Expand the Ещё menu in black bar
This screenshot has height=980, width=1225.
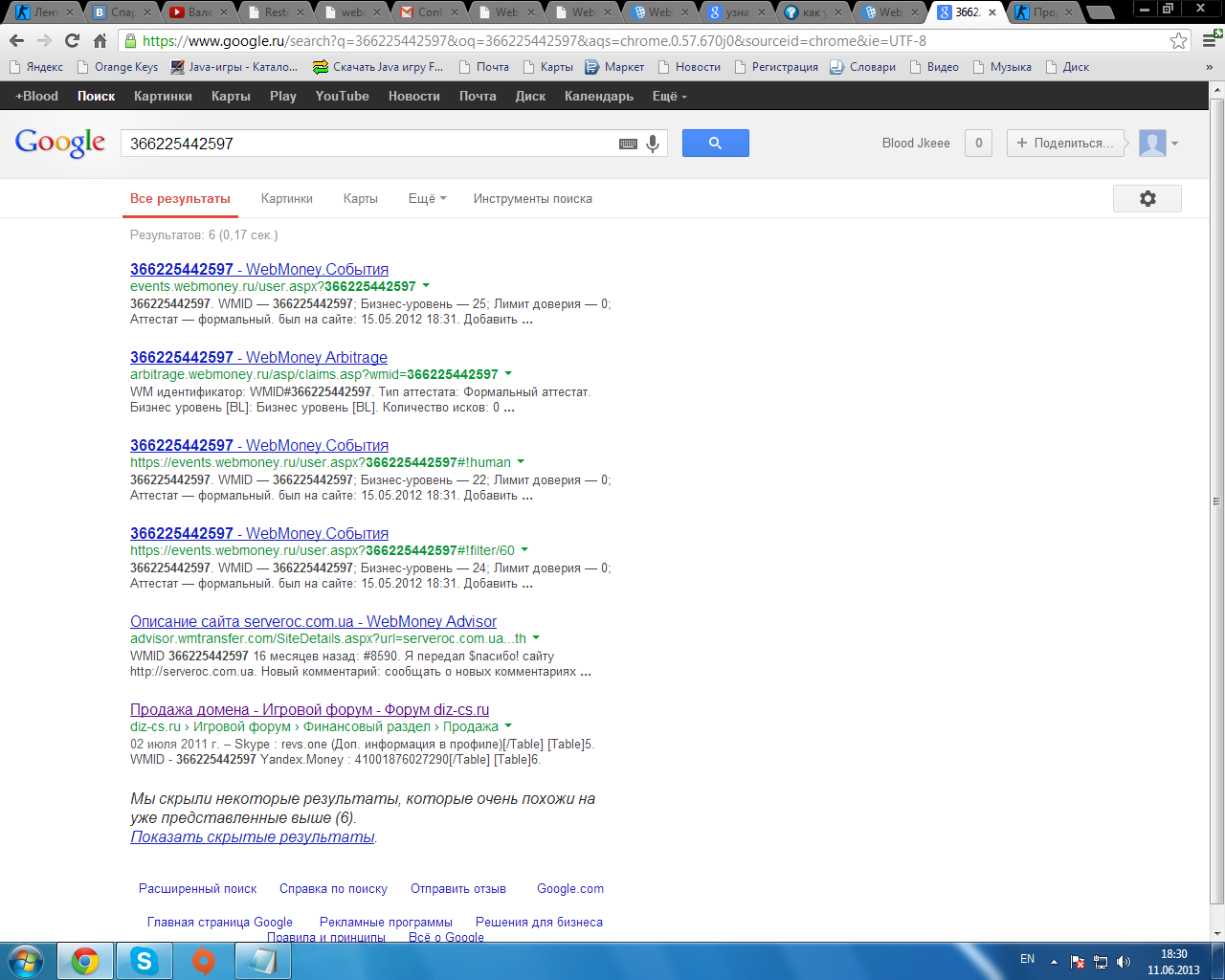[669, 96]
